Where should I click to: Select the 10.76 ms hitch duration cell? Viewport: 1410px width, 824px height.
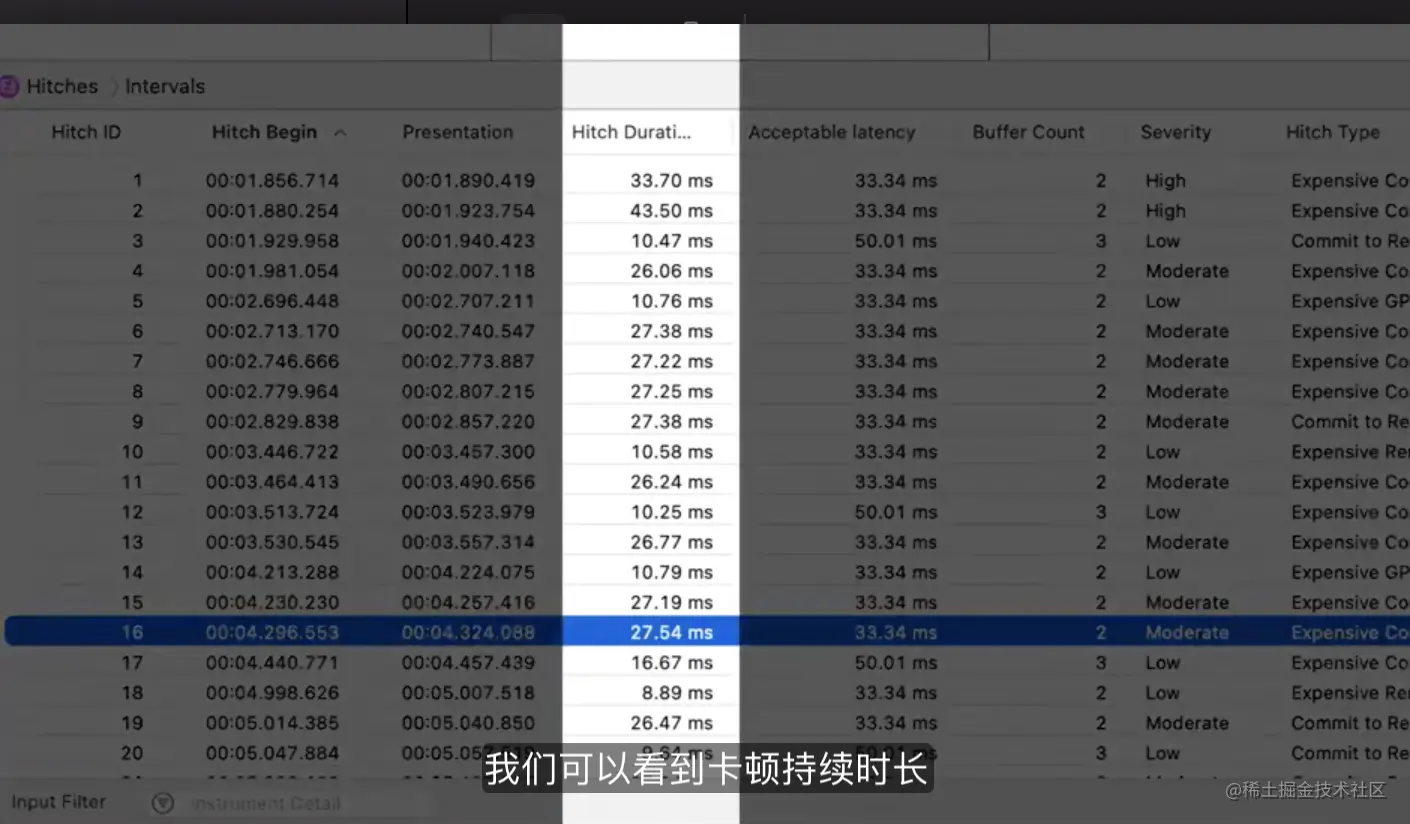(671, 301)
